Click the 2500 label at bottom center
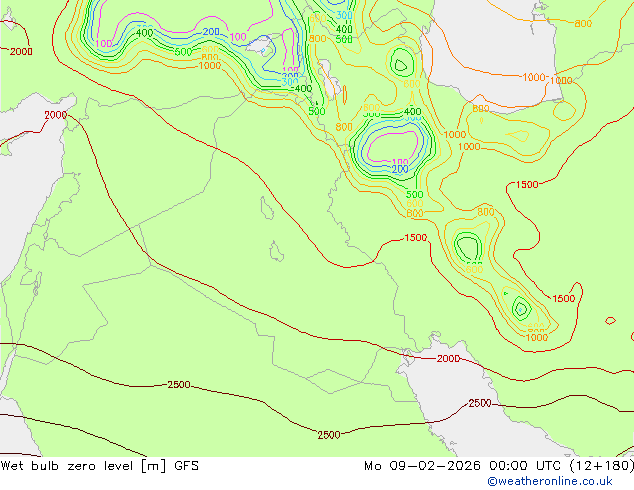 [329, 435]
